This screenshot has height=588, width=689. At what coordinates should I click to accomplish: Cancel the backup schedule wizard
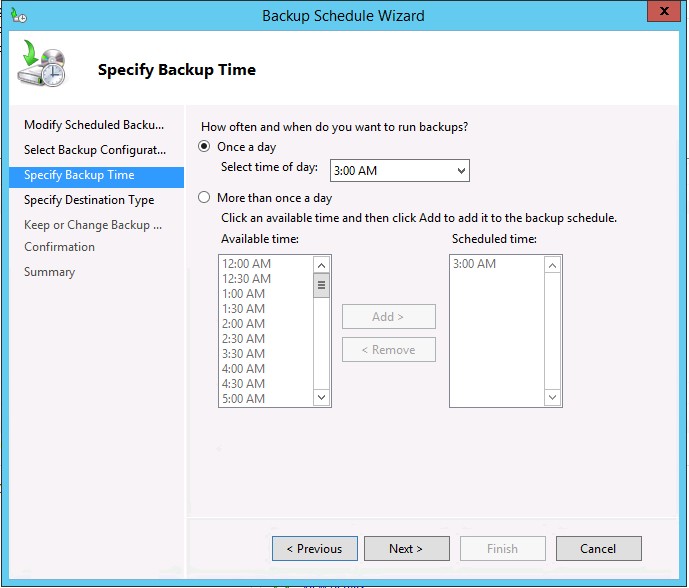point(598,548)
